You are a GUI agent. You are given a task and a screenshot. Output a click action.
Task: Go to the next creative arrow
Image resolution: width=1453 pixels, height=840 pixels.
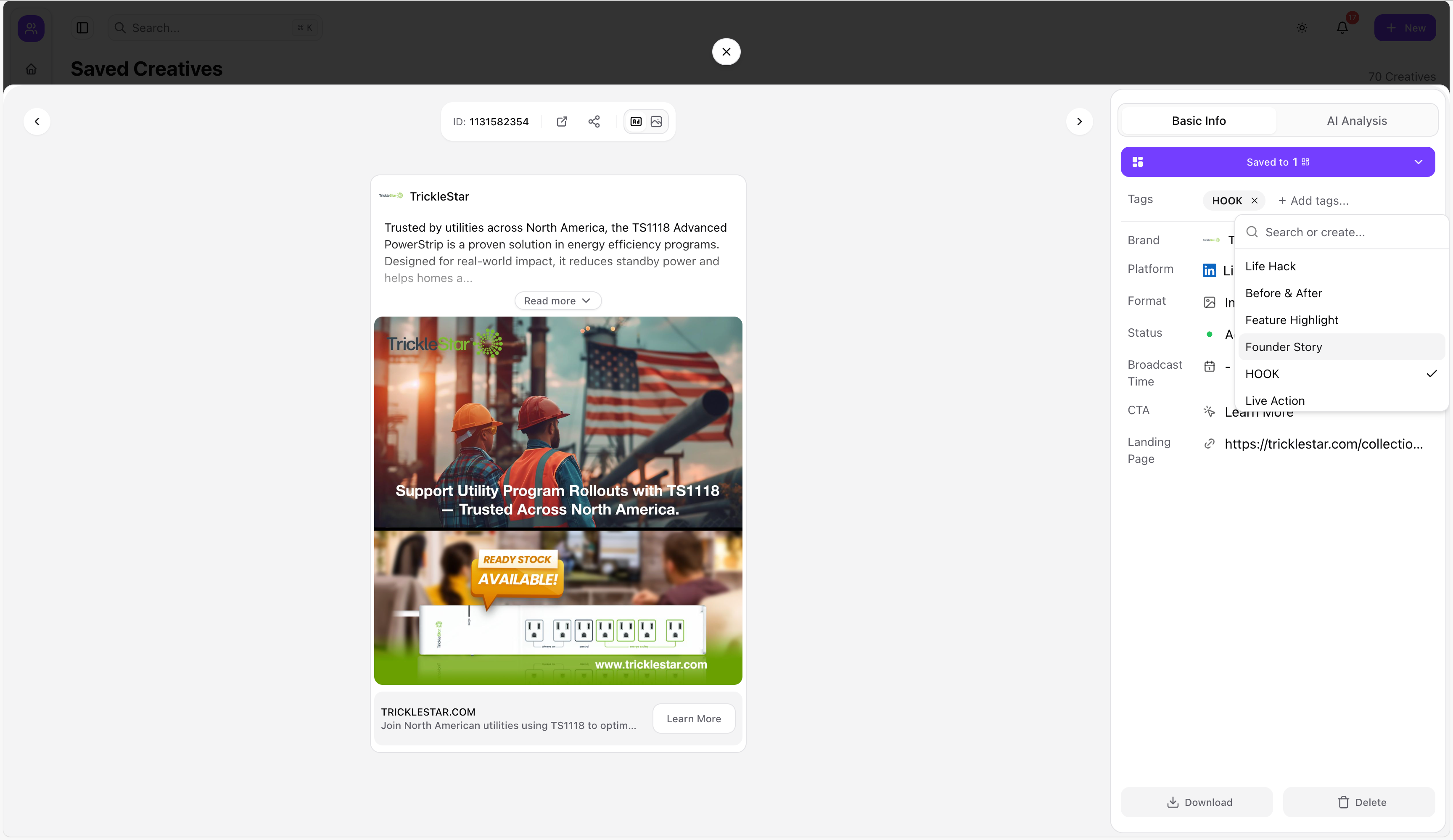1079,122
